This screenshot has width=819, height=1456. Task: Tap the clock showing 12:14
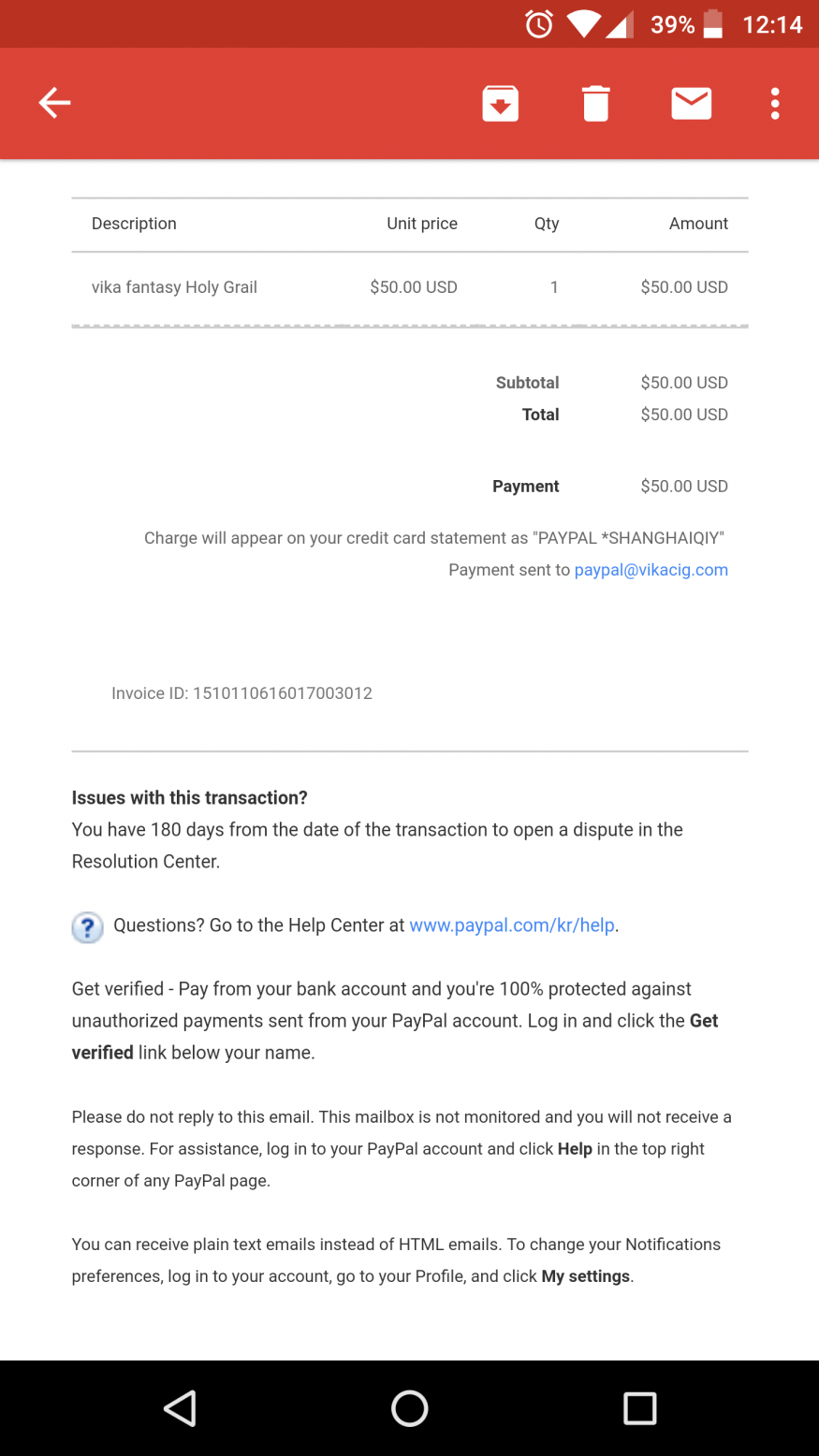click(x=772, y=25)
